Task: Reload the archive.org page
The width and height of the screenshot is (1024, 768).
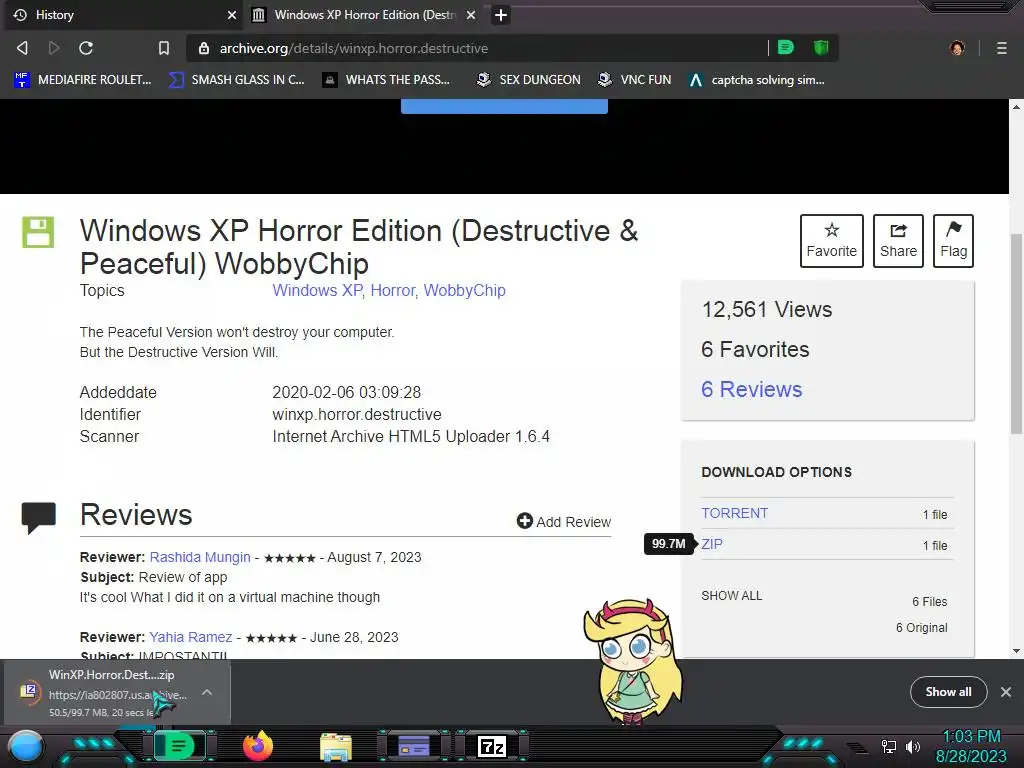Action: tap(86, 48)
